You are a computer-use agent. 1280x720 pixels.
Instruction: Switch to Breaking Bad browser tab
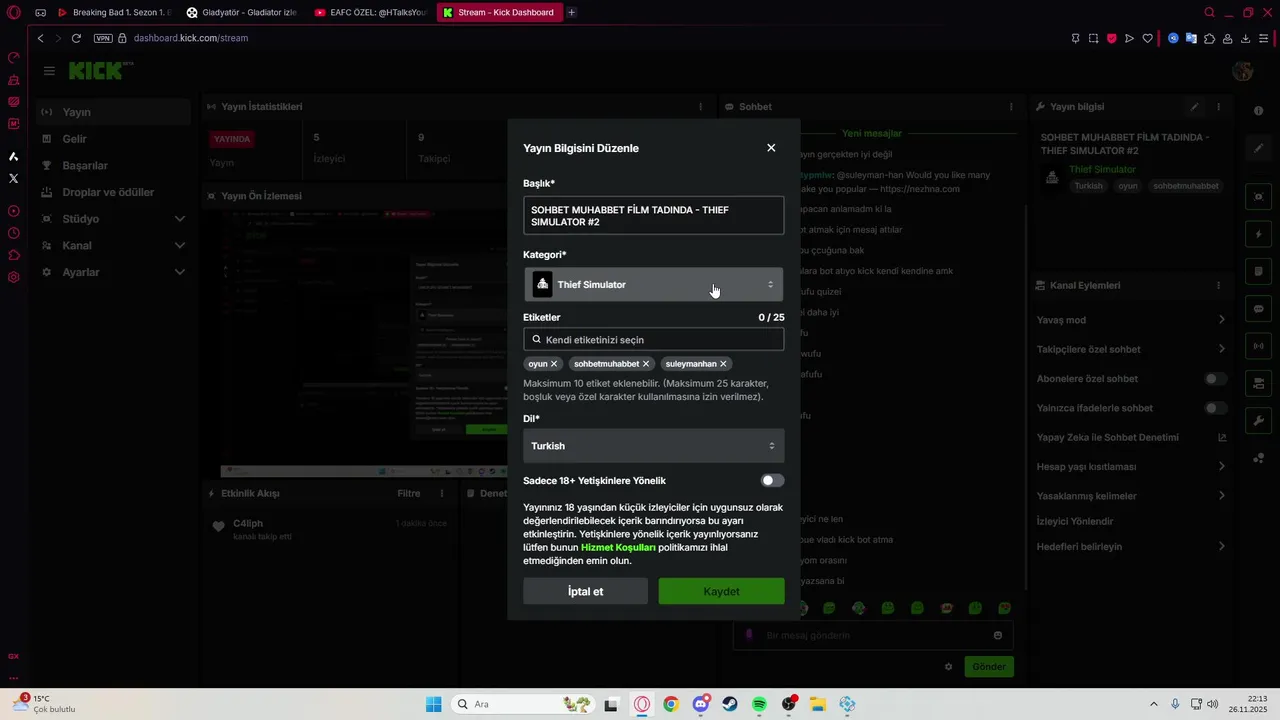pyautogui.click(x=115, y=13)
